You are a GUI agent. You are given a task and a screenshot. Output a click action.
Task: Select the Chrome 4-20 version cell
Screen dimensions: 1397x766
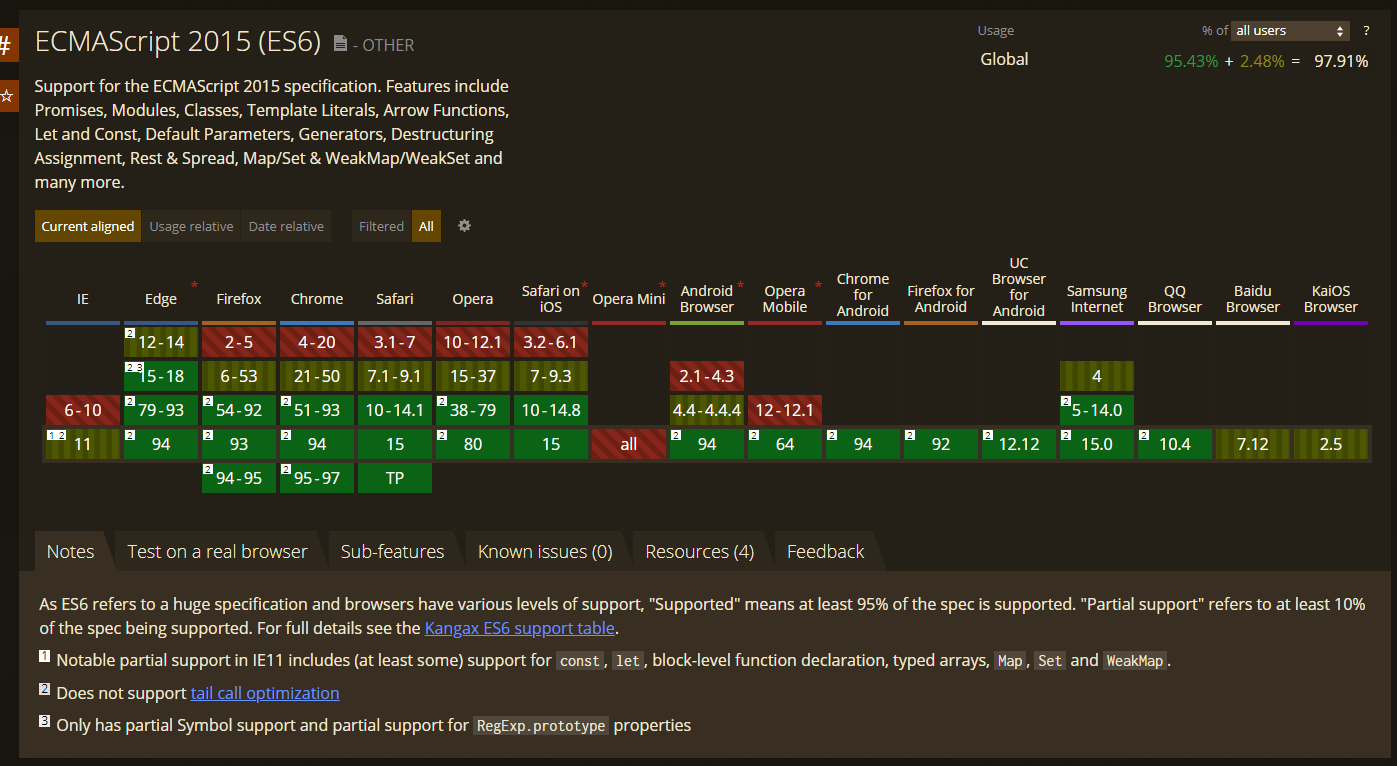click(x=317, y=342)
